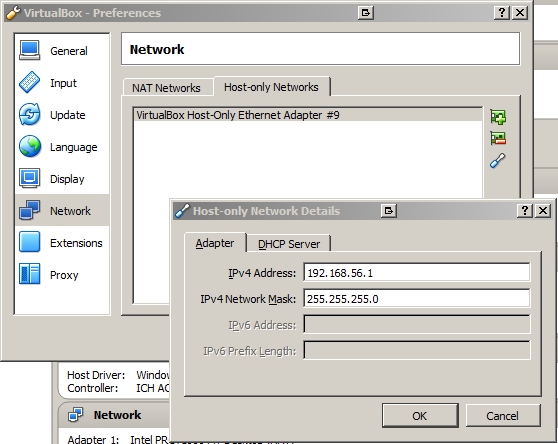Open the Display preferences section
The image size is (558, 444).
tap(62, 179)
